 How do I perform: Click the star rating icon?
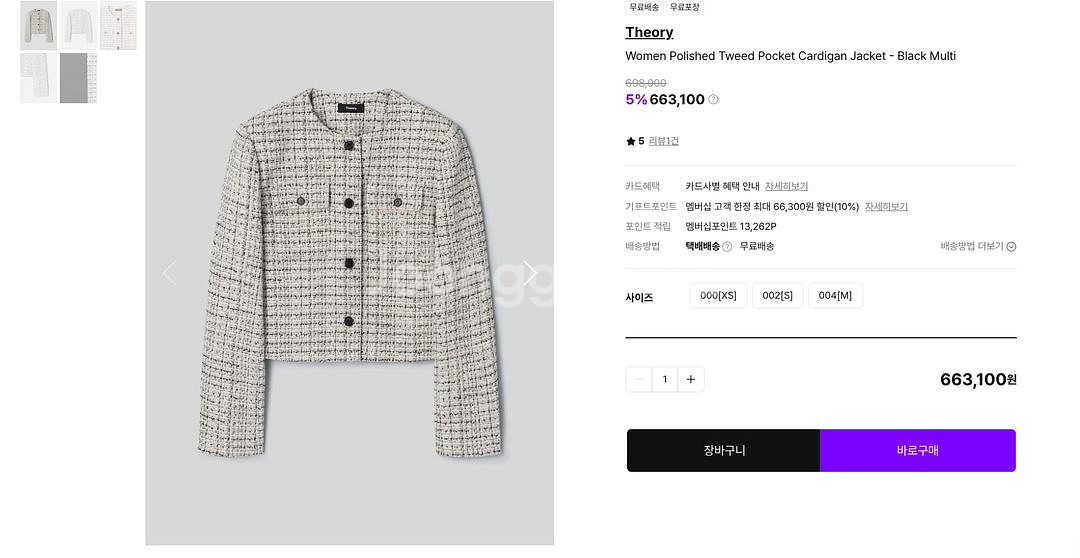(x=630, y=142)
